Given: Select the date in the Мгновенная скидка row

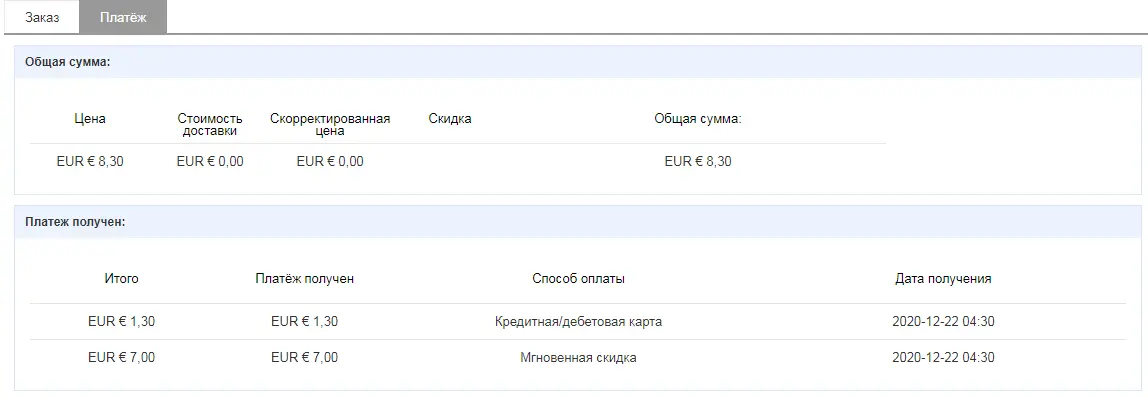Looking at the screenshot, I should [943, 358].
